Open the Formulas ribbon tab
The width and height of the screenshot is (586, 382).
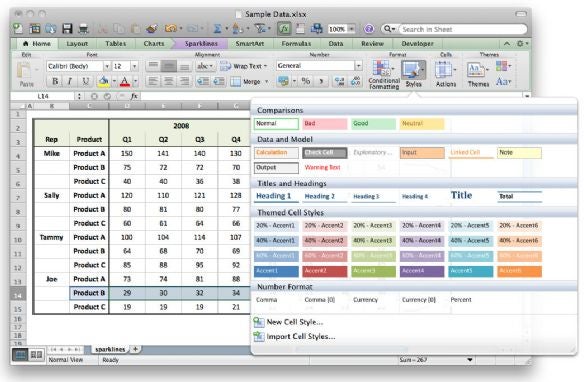(x=296, y=44)
